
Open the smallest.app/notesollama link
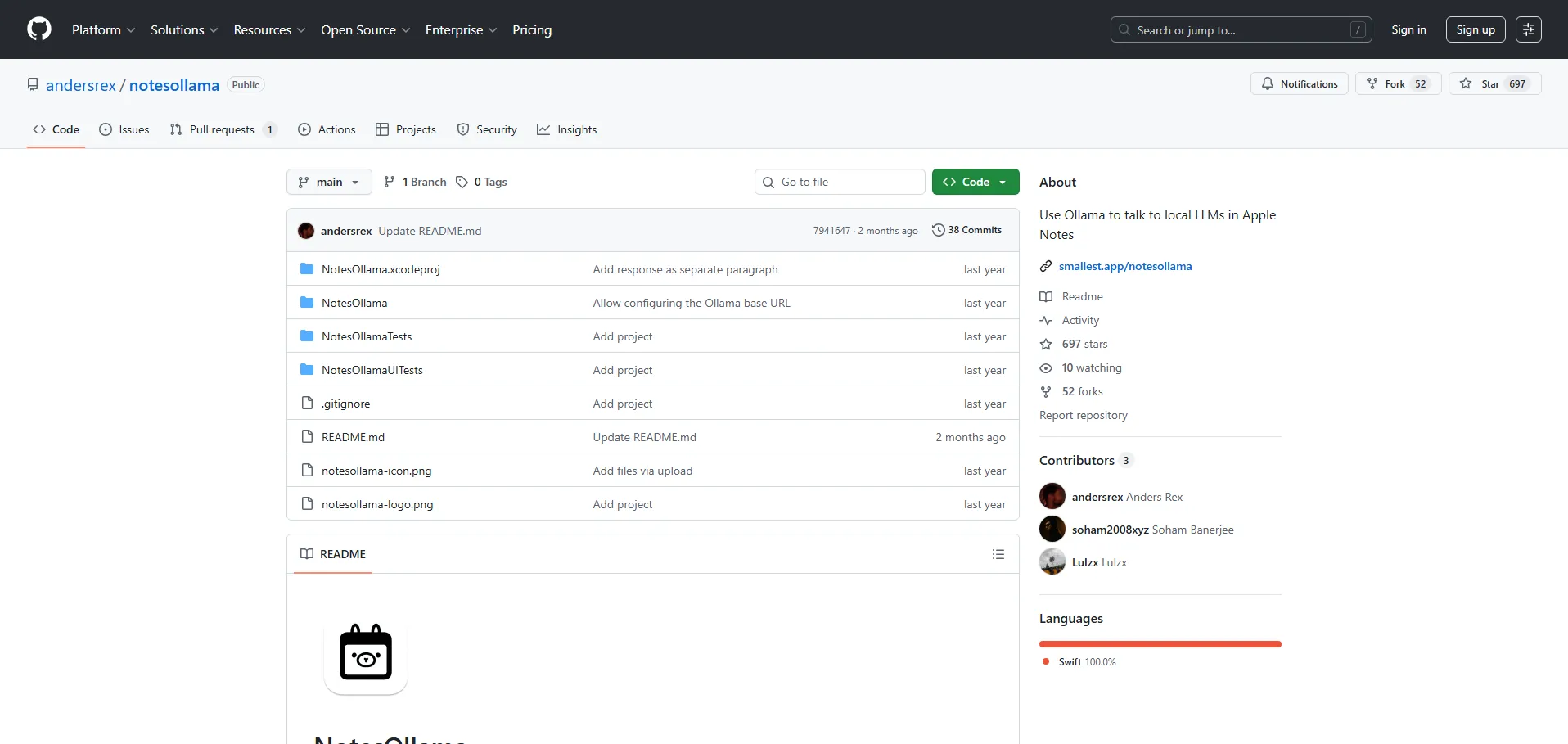coord(1124,266)
